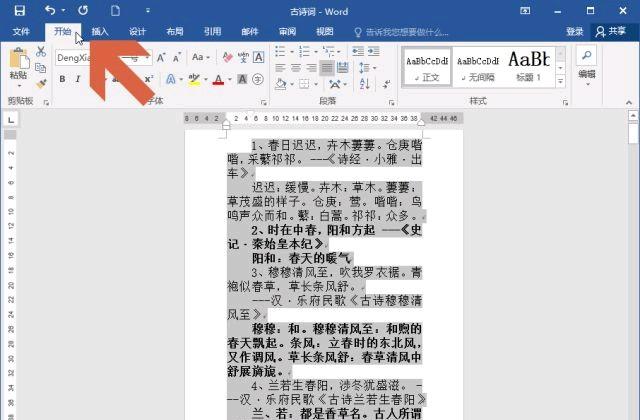The height and width of the screenshot is (420, 640).
Task: Apply multilevel list icon
Action: (x=328, y=51)
